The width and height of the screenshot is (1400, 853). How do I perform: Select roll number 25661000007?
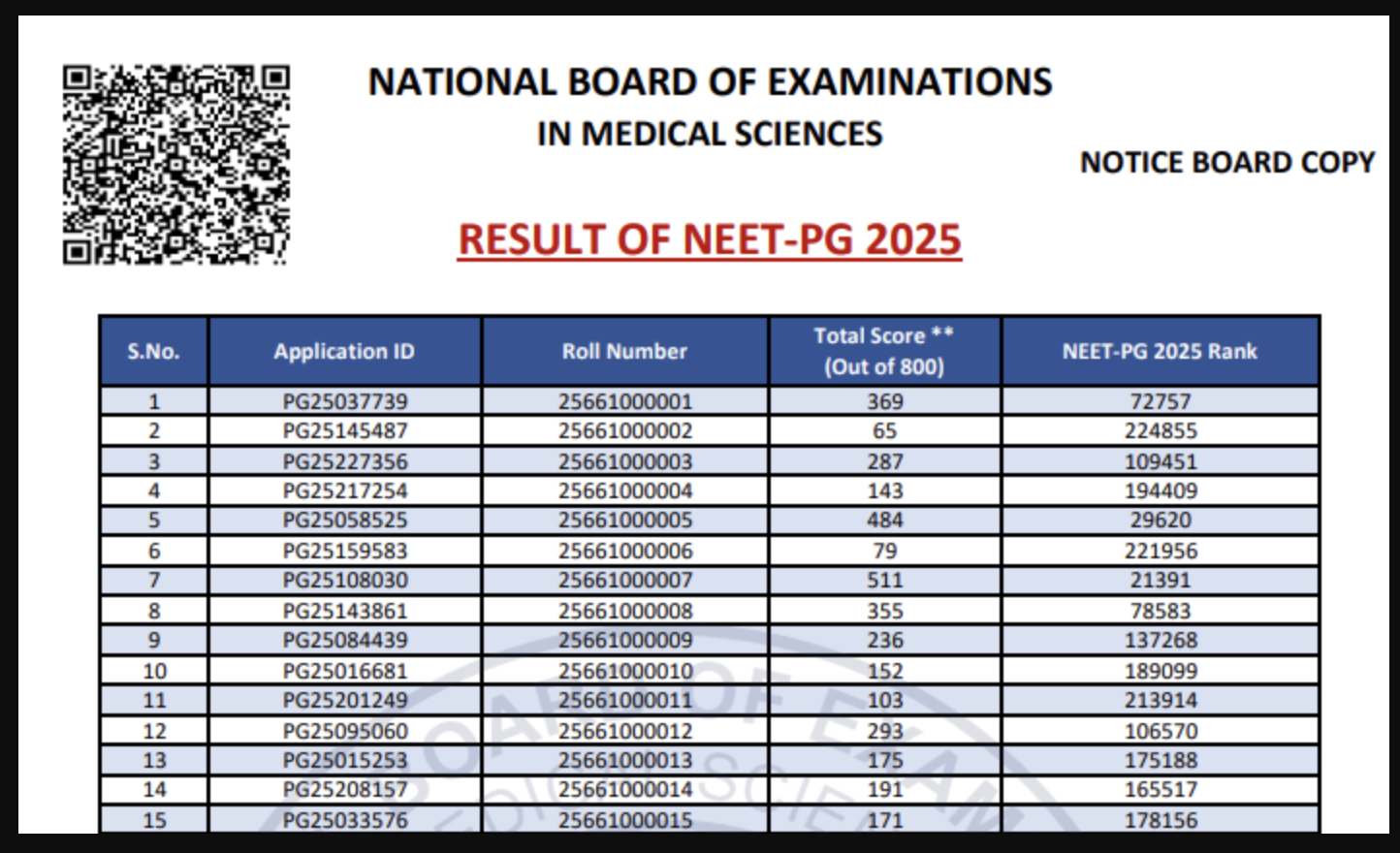point(625,581)
